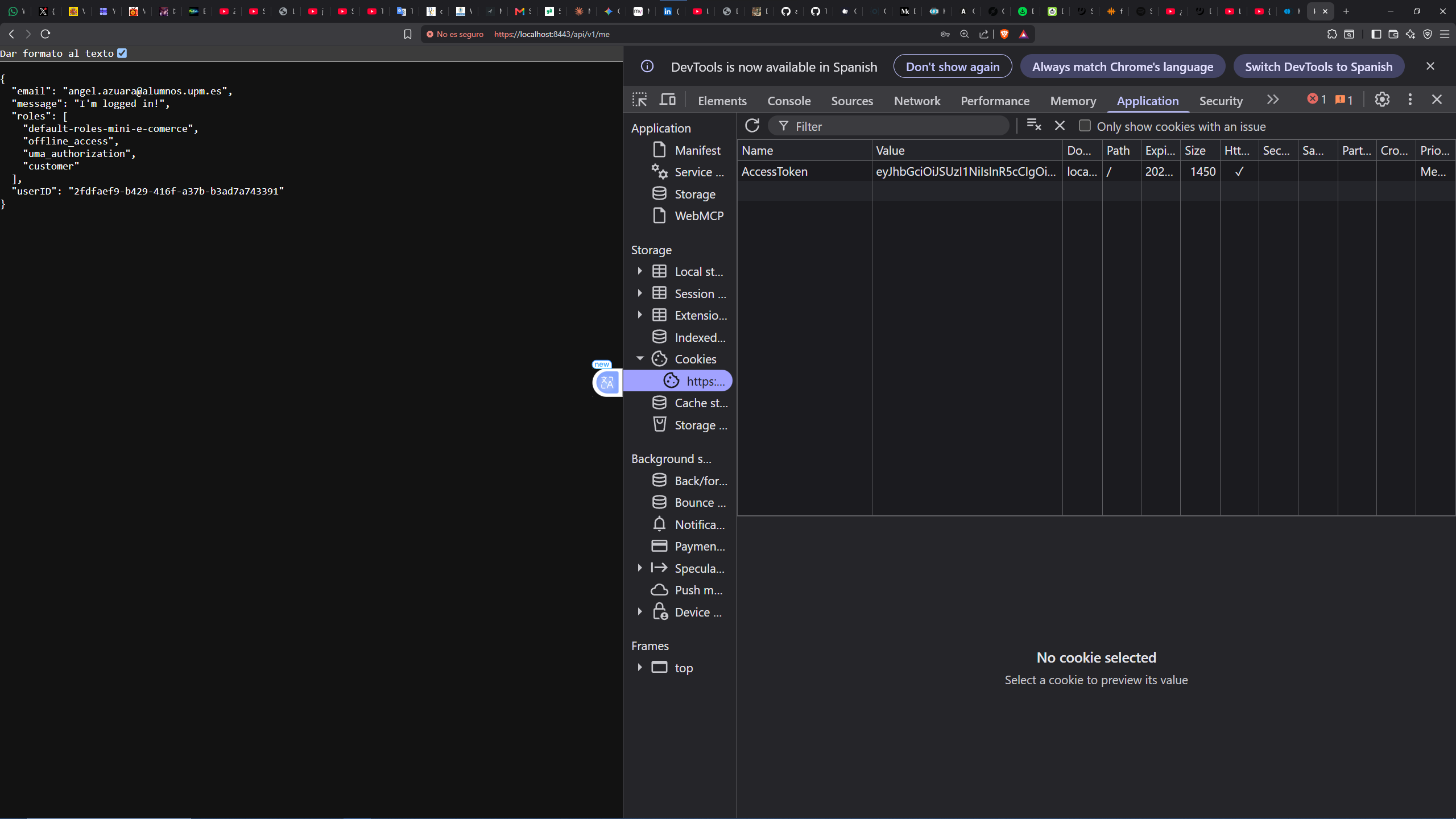Click the browser address bar URL
Viewport: 1456px width, 819px height.
click(x=552, y=34)
